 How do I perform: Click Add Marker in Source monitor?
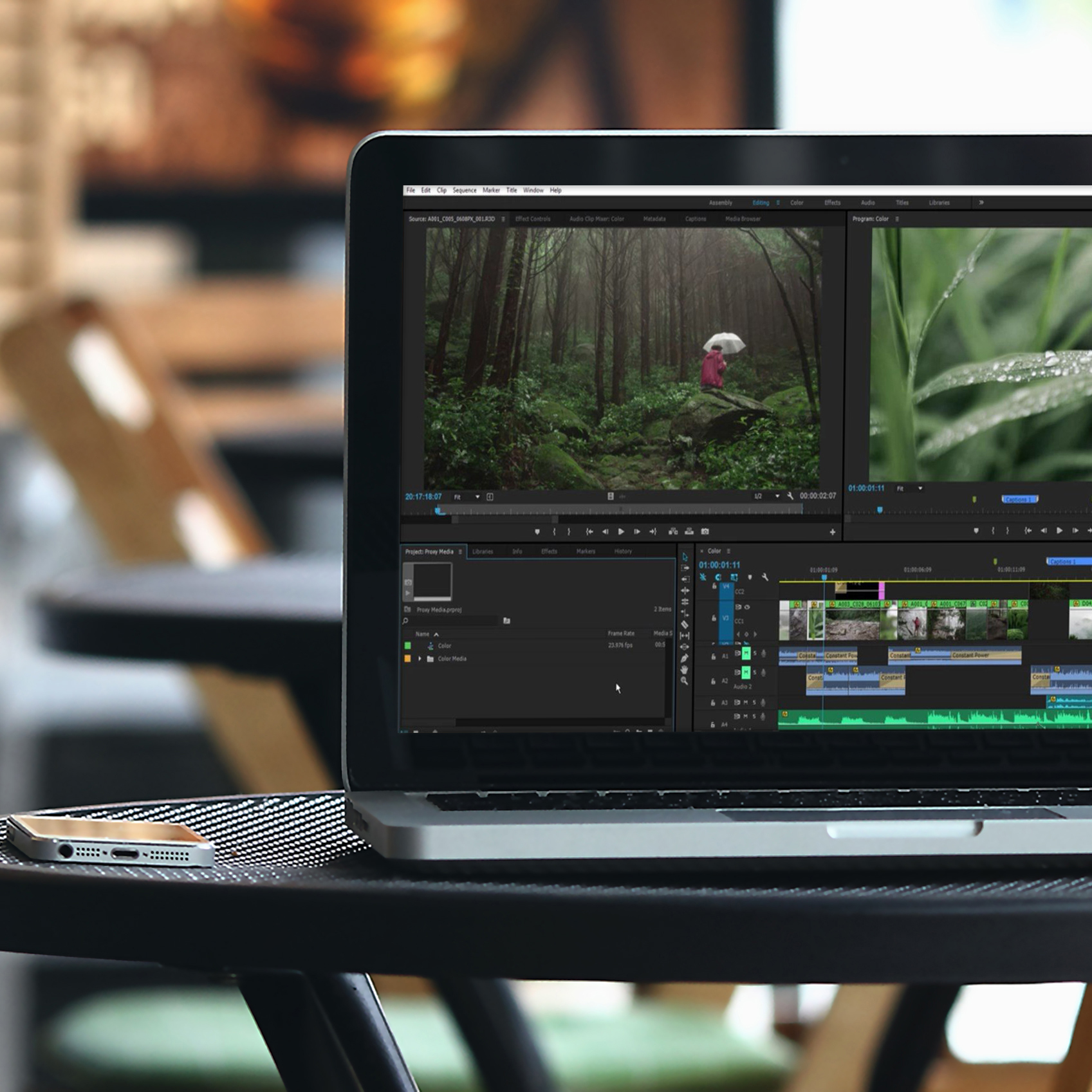[537, 532]
